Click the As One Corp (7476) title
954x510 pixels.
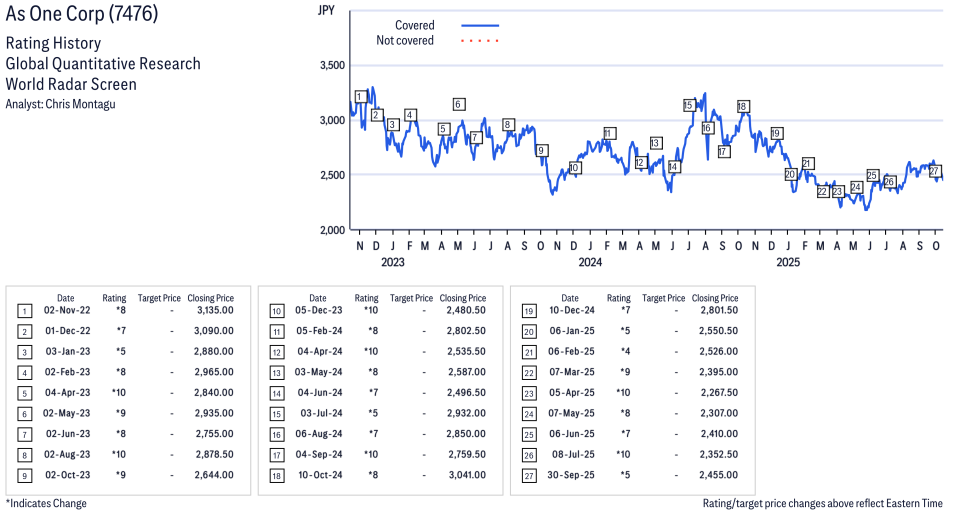pos(82,15)
